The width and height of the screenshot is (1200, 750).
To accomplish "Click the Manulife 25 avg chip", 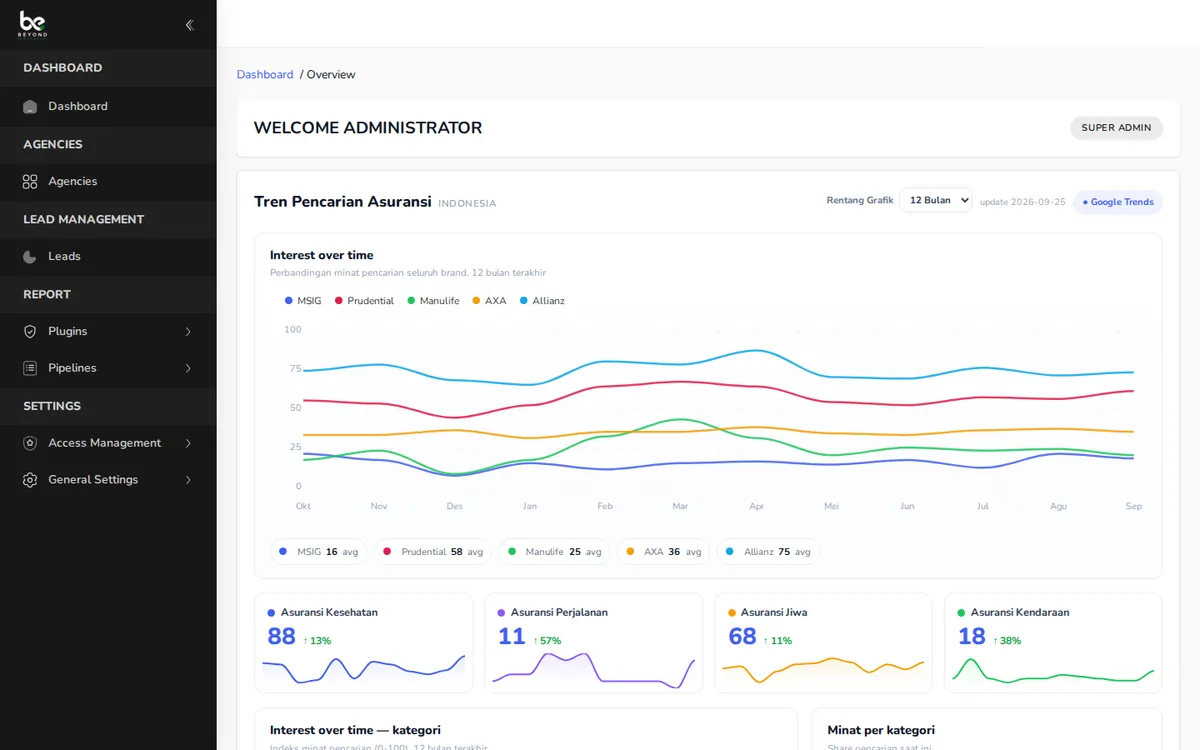I will (555, 552).
